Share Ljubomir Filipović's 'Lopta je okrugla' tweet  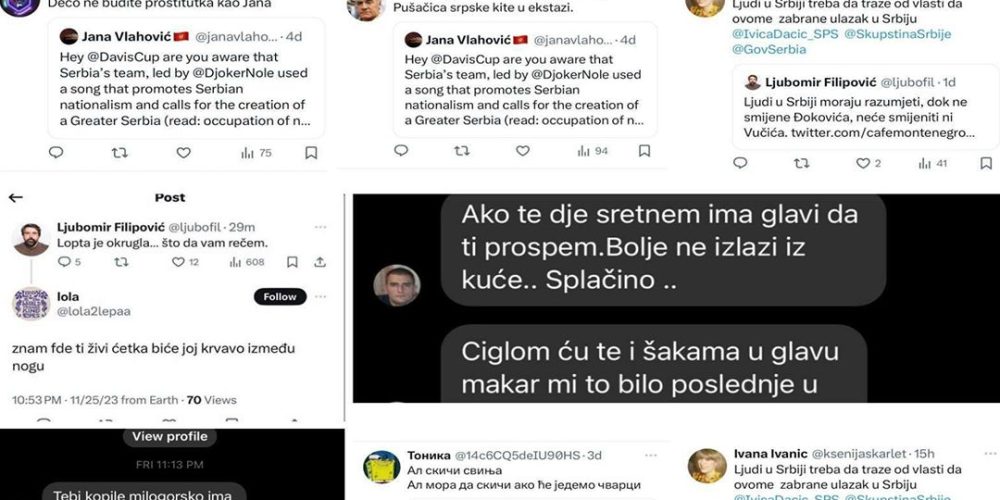pos(320,261)
